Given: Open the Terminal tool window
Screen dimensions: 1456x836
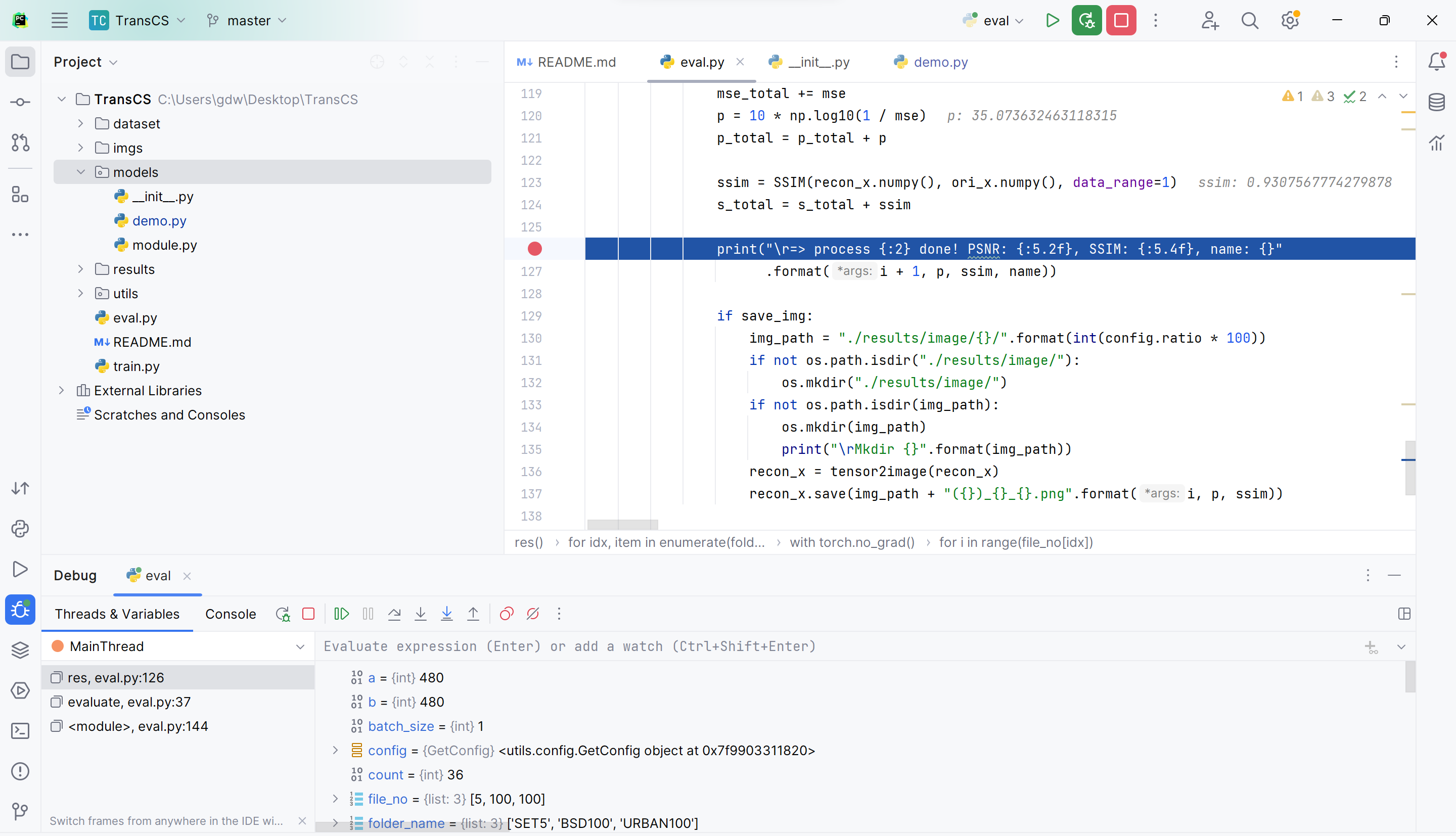Looking at the screenshot, I should click(20, 731).
